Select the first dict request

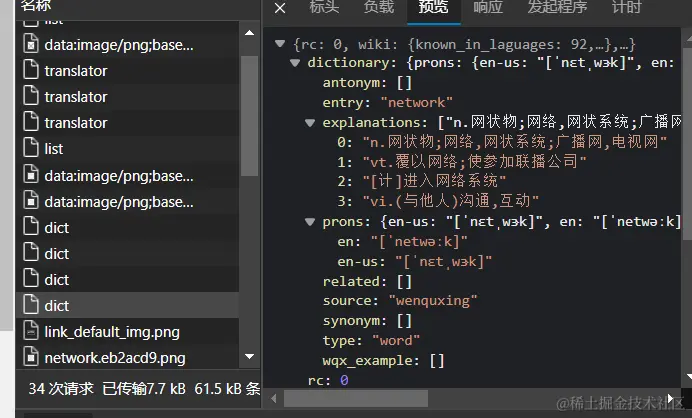[x=128, y=228]
